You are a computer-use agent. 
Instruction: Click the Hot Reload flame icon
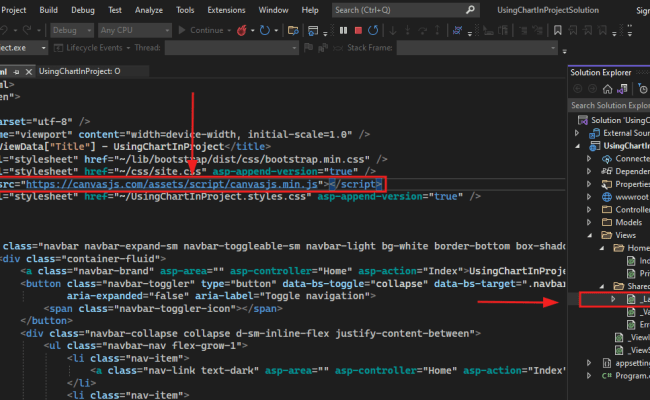[242, 30]
